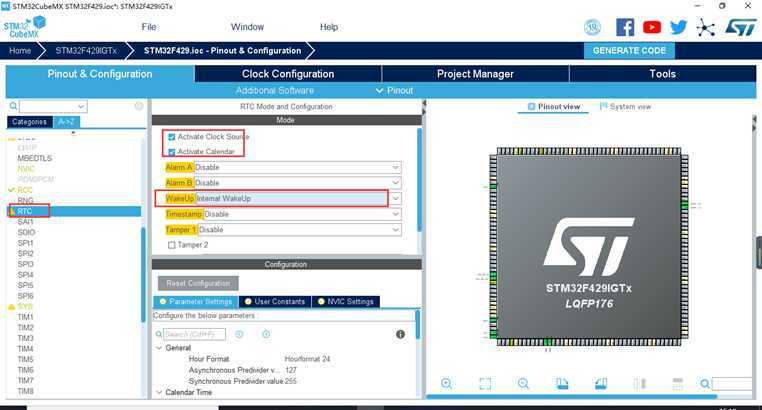Select SYS in the peripheral list
Viewport: 762px width, 410px height.
[25, 307]
